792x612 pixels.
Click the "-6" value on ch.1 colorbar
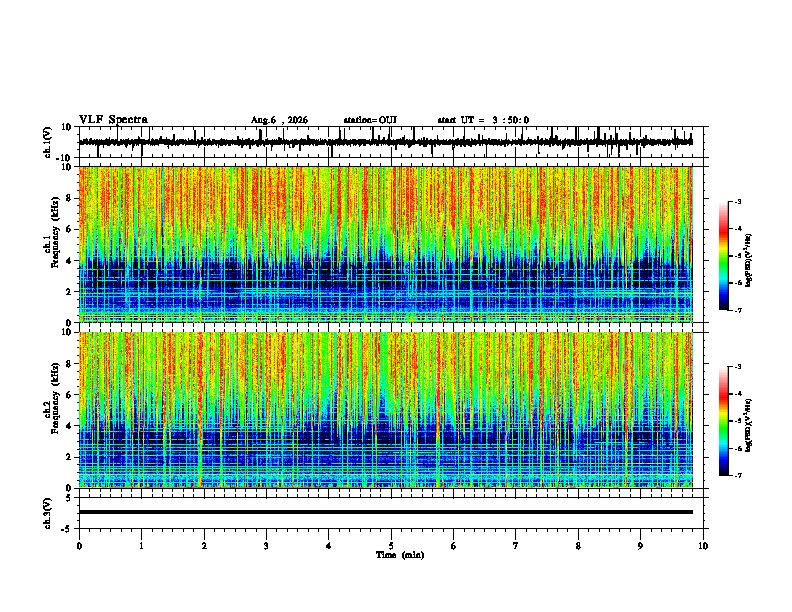tap(738, 283)
